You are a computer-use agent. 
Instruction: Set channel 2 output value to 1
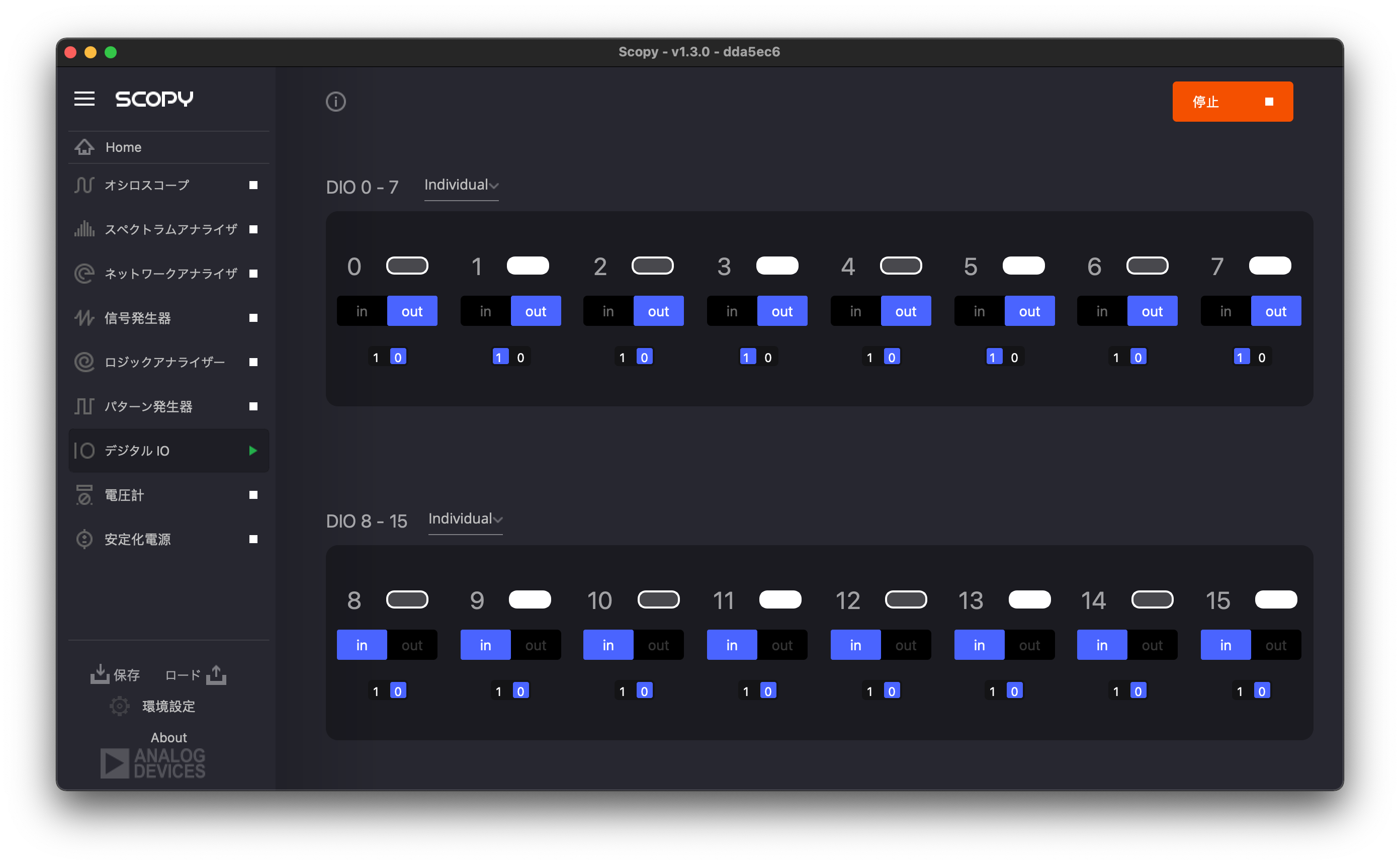pos(622,357)
